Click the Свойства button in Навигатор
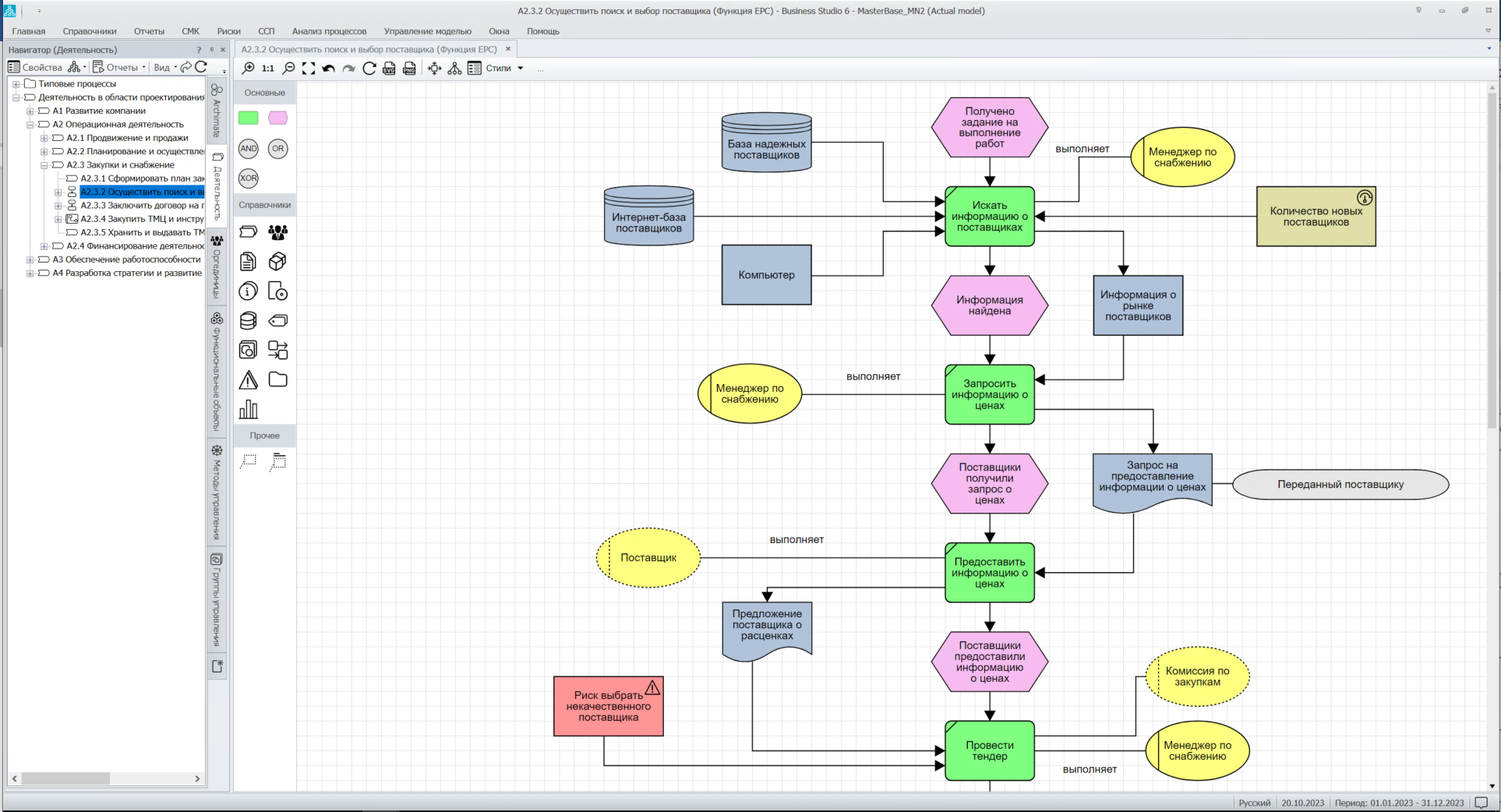The width and height of the screenshot is (1501, 812). (36, 68)
